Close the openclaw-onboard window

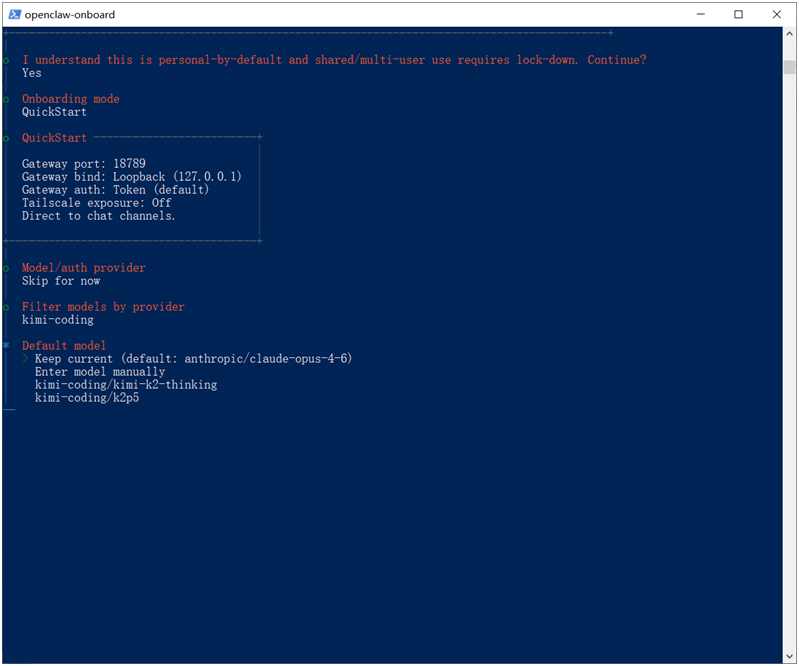coord(777,14)
